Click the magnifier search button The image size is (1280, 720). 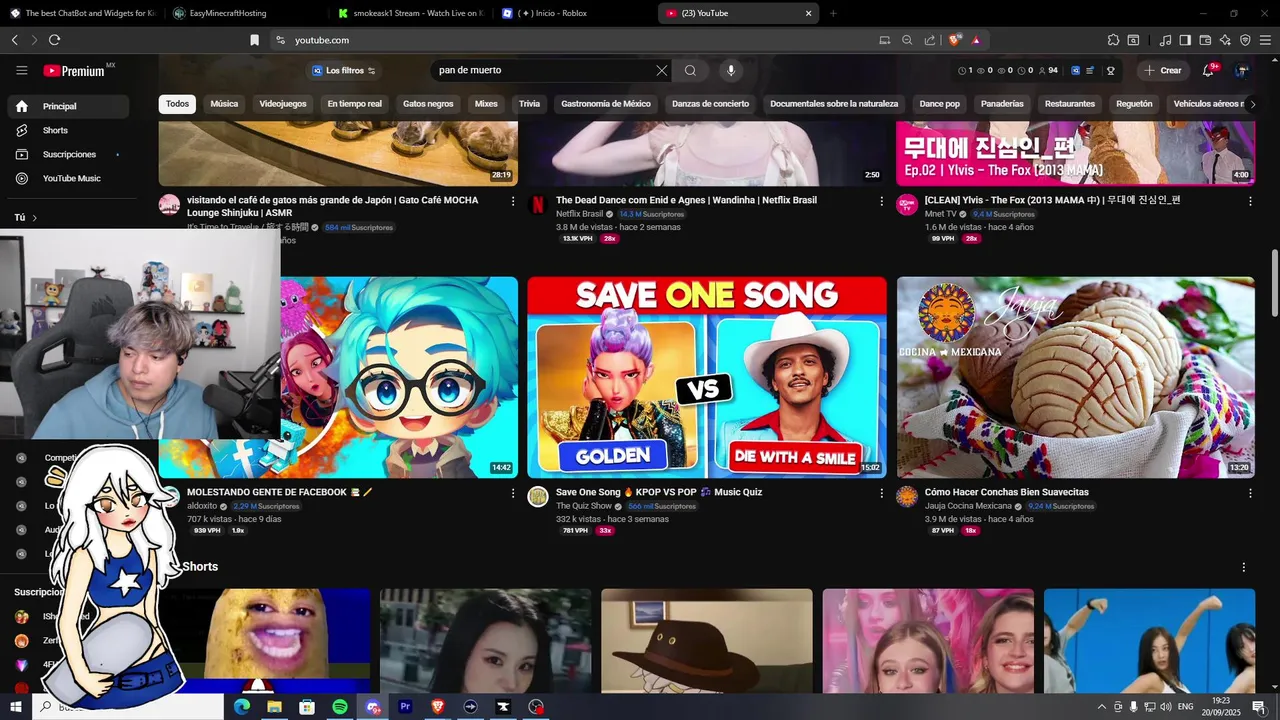[690, 70]
